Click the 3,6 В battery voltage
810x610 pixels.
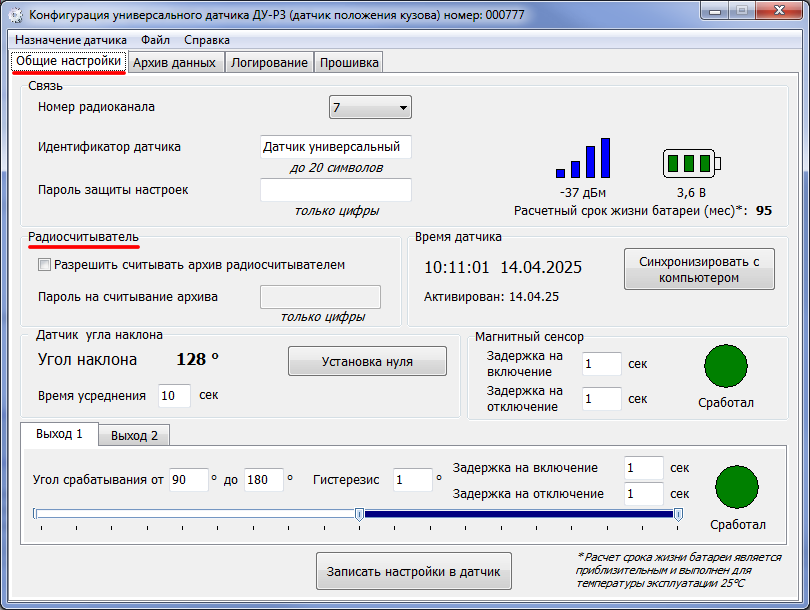[x=691, y=193]
